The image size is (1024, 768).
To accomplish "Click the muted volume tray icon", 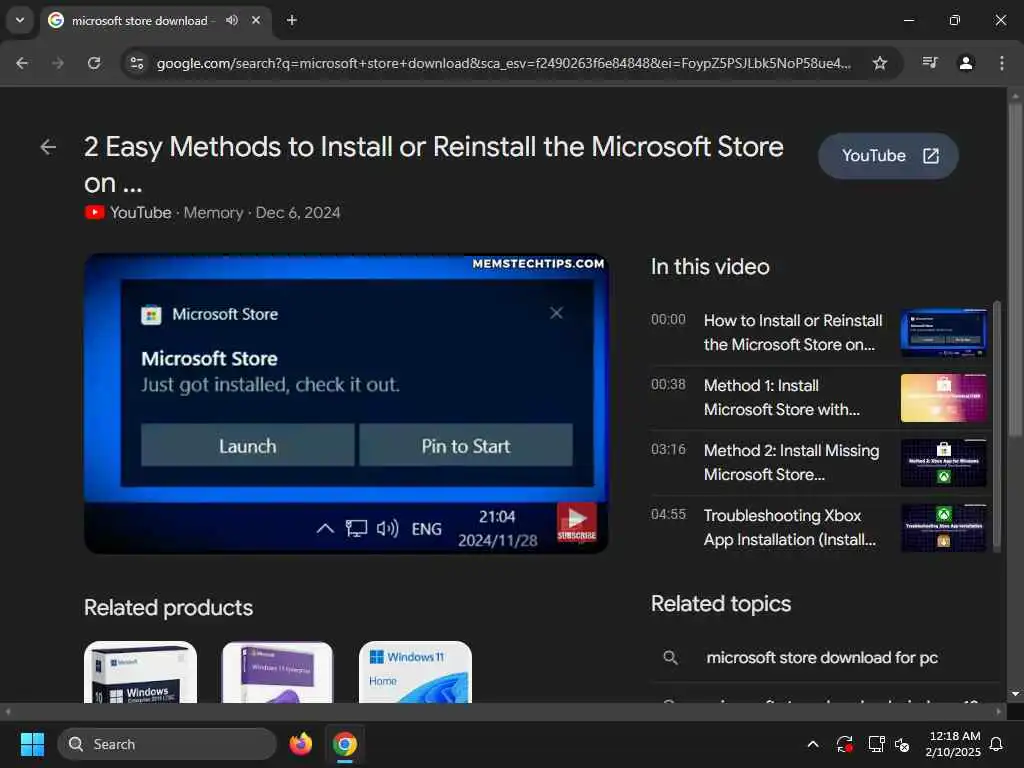I will [902, 744].
